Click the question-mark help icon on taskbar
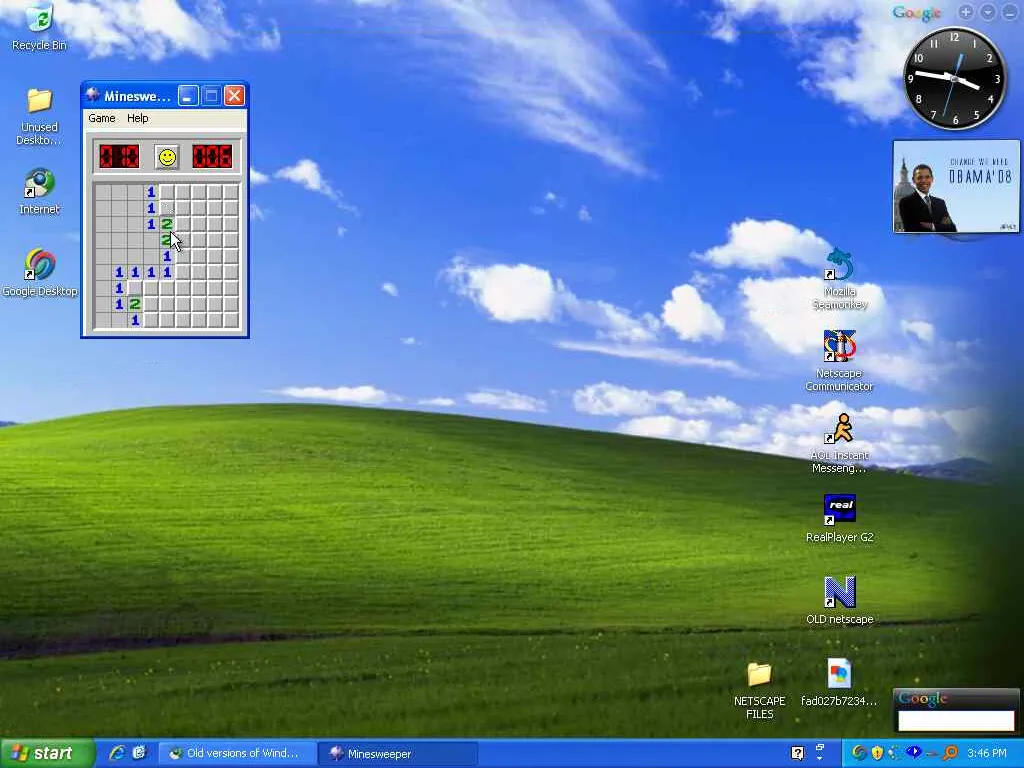Screen dimensions: 1024x768 pos(797,753)
